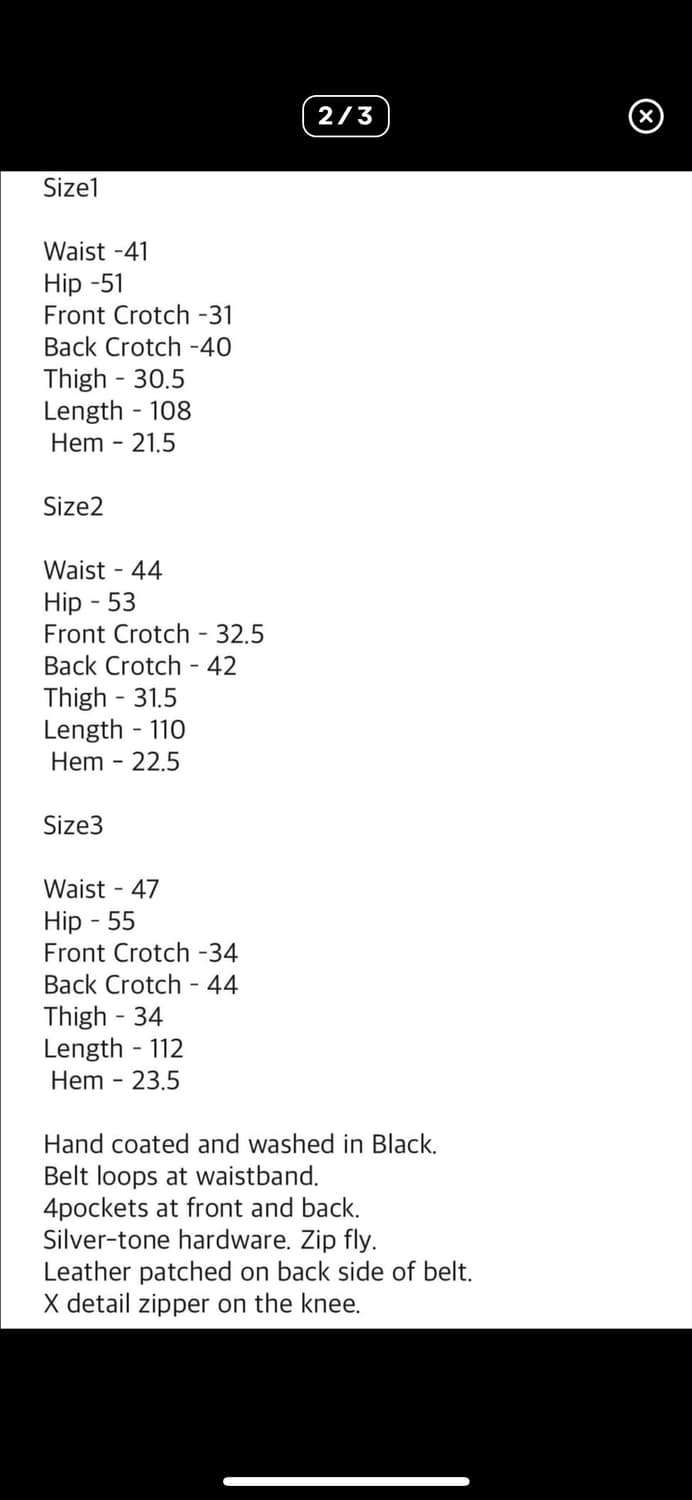Click the Length - 112 measurement
This screenshot has width=692, height=1500.
click(113, 1049)
